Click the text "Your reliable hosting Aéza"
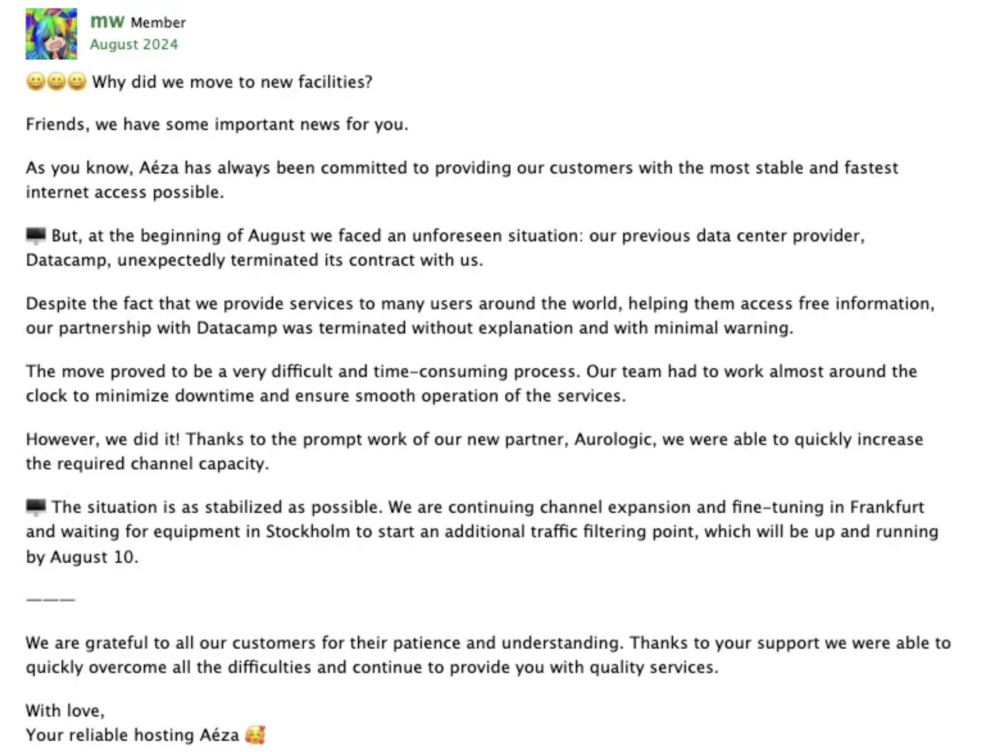1000x752 pixels. (132, 735)
